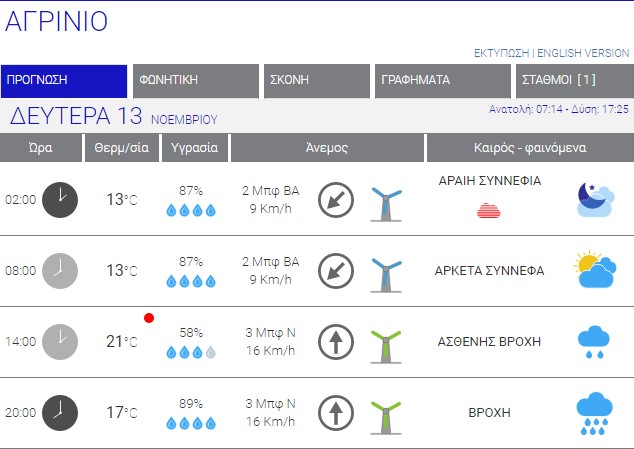
Task: Click the sun behind cloud weather icon
Action: [596, 270]
